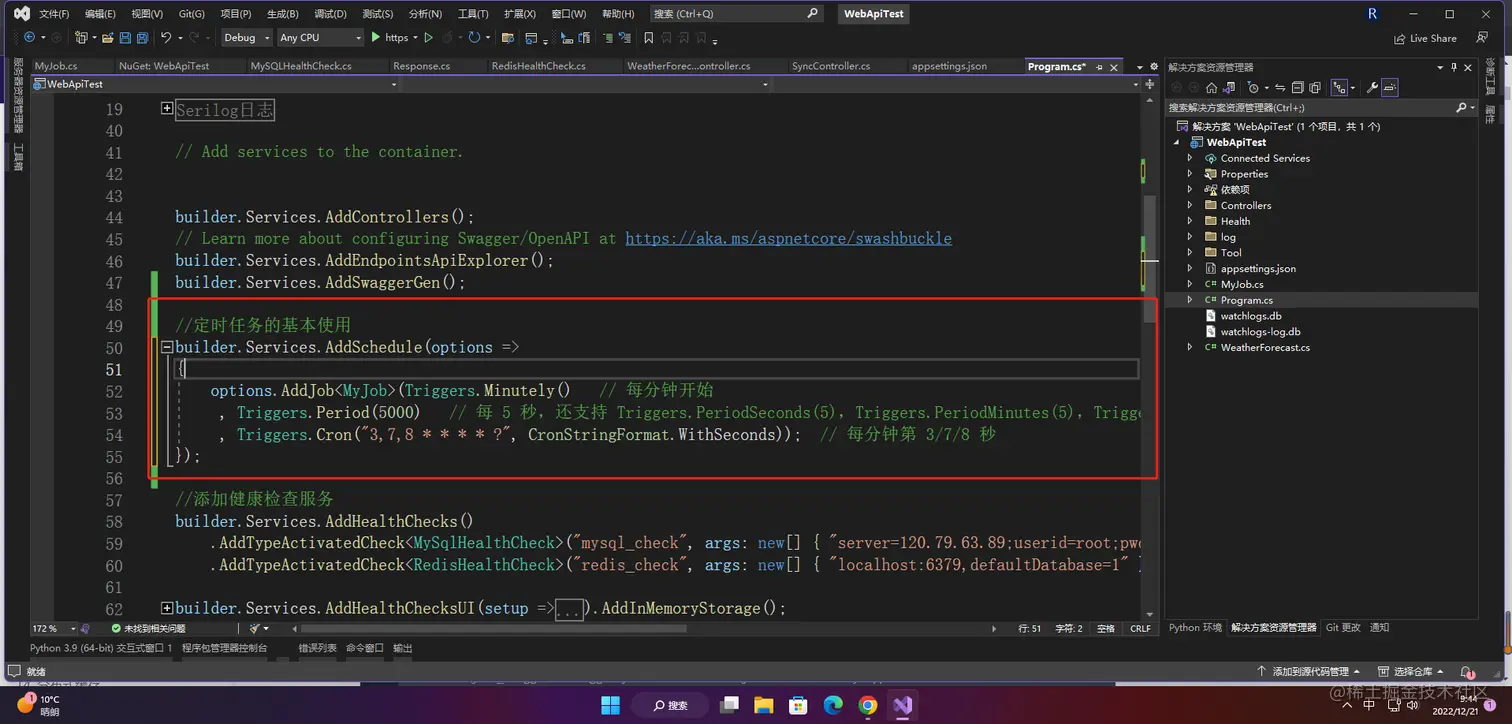Click Sync with Active Document arrows icon

pyautogui.click(x=1280, y=88)
